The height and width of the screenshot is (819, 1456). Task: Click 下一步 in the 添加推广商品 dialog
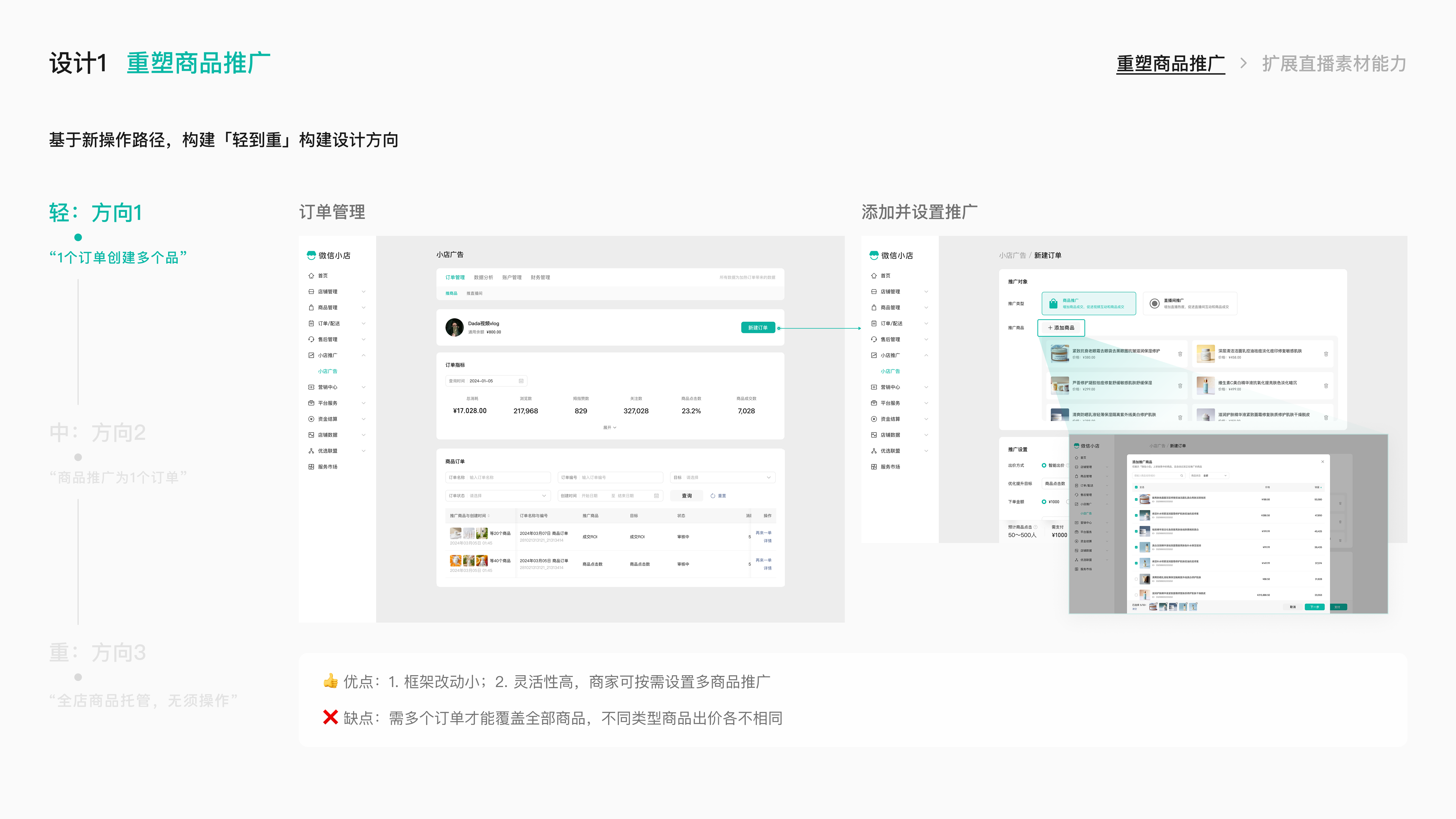1315,607
